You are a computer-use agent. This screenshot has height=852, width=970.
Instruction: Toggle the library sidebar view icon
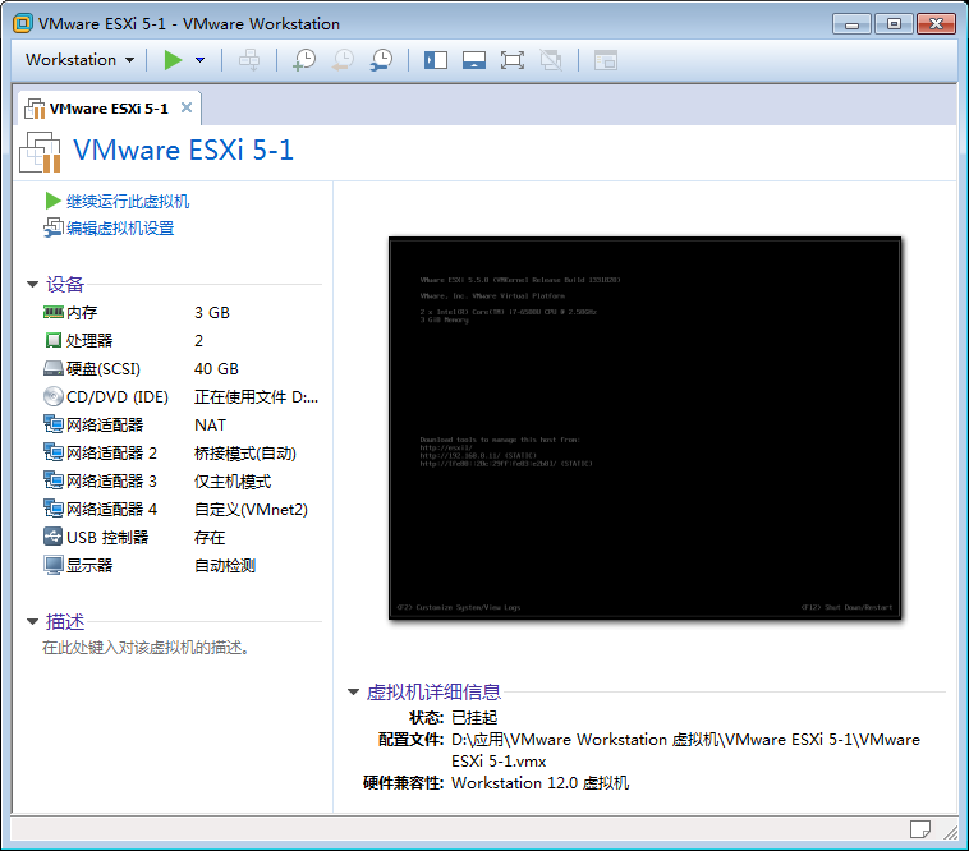click(435, 60)
